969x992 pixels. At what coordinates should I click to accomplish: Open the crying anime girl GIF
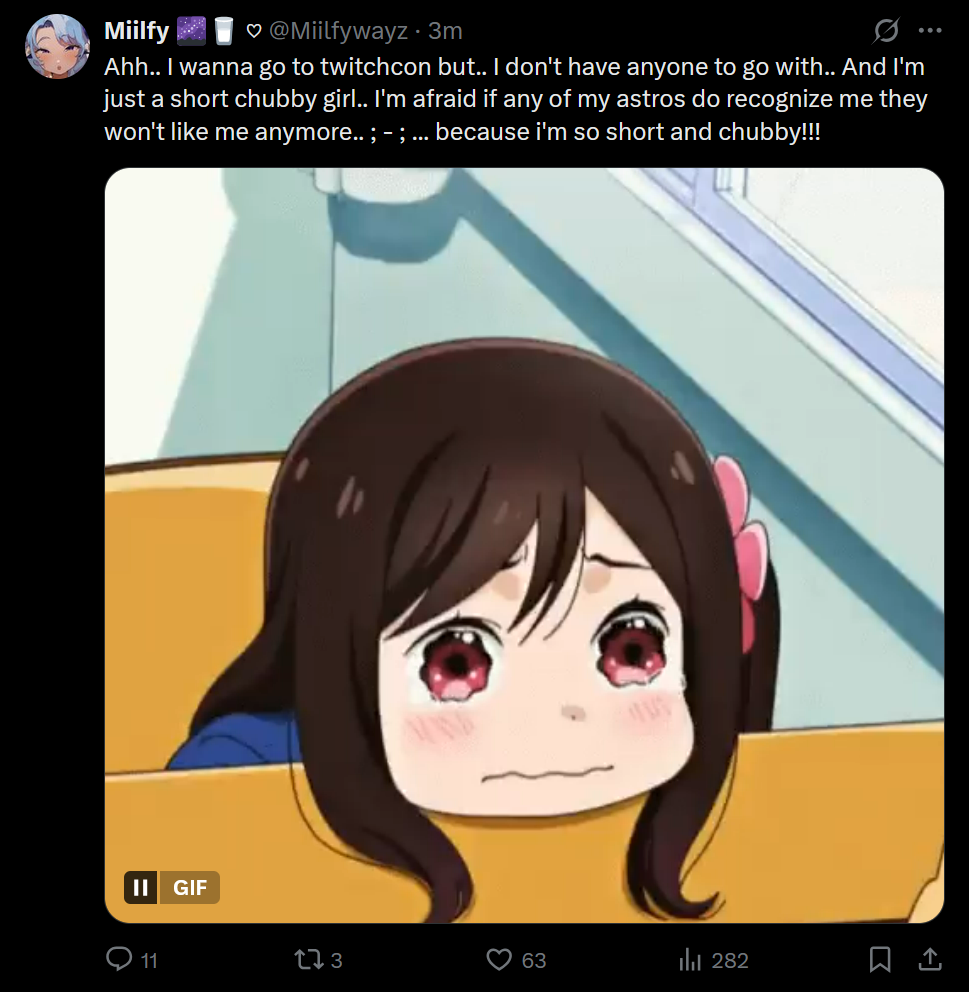pos(524,545)
